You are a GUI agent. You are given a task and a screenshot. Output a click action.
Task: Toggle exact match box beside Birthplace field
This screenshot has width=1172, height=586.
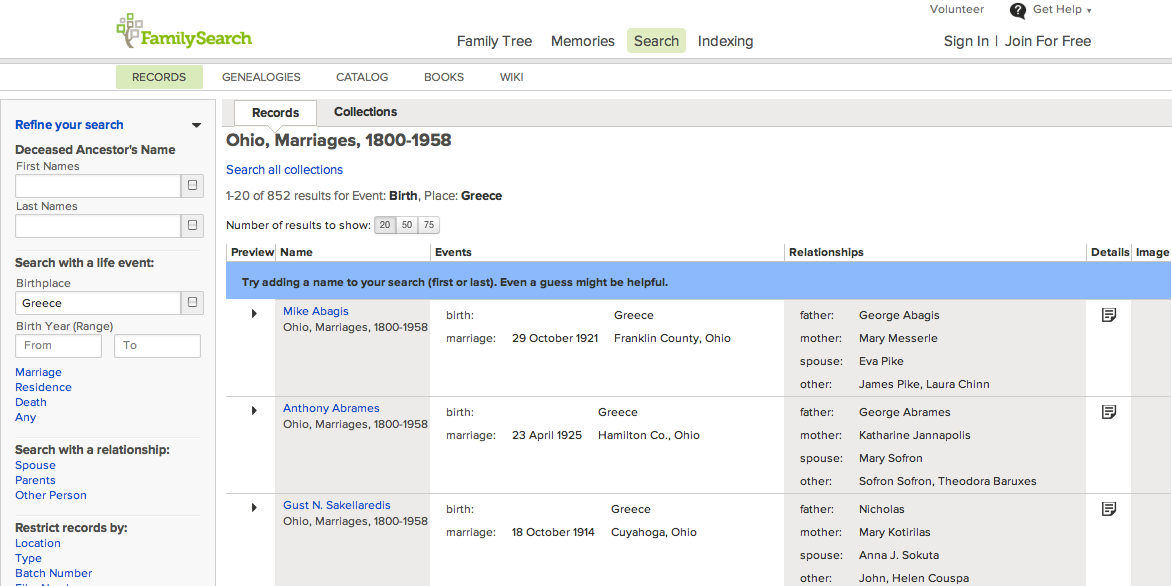pyautogui.click(x=192, y=303)
